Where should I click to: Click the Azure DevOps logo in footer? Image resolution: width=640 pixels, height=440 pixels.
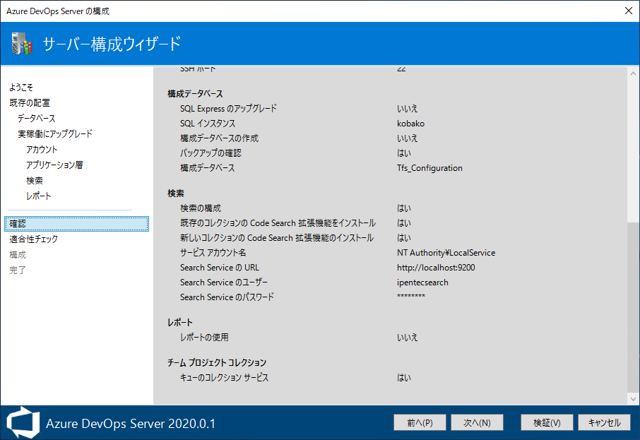(x=23, y=422)
